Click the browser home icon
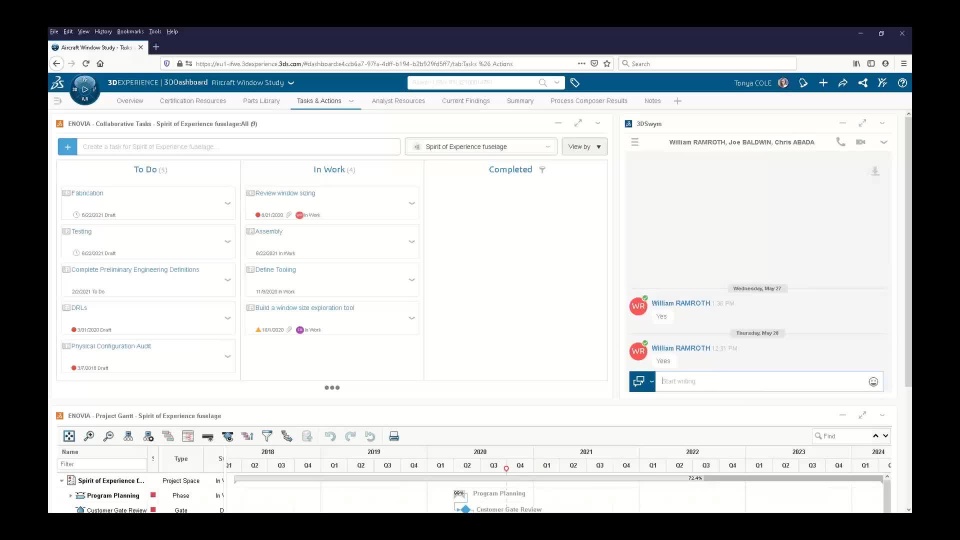This screenshot has height=540, width=960. 100,63
